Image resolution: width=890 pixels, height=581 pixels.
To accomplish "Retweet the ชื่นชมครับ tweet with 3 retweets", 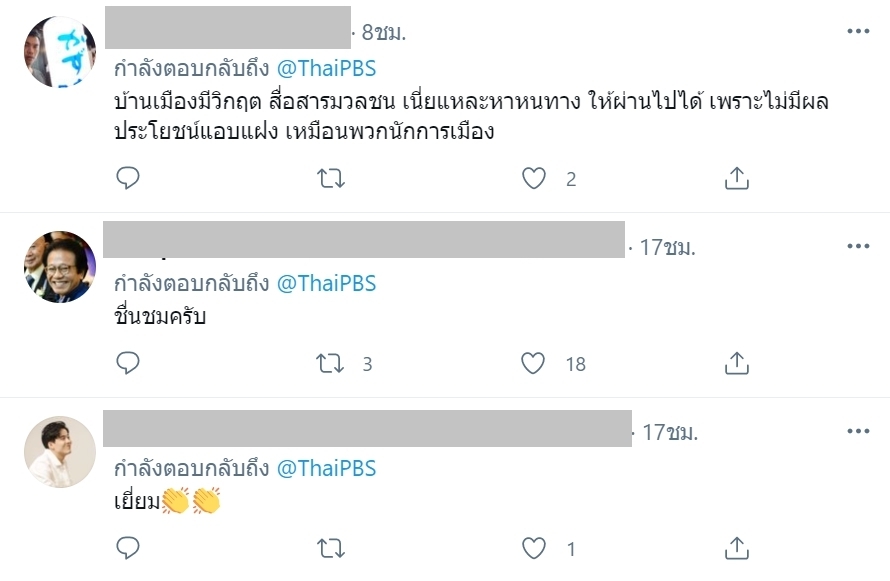I will coord(330,363).
